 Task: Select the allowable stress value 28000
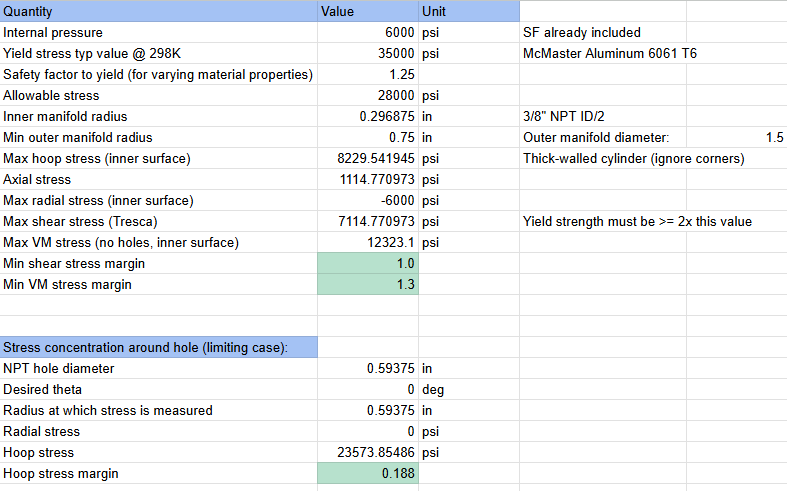click(367, 95)
